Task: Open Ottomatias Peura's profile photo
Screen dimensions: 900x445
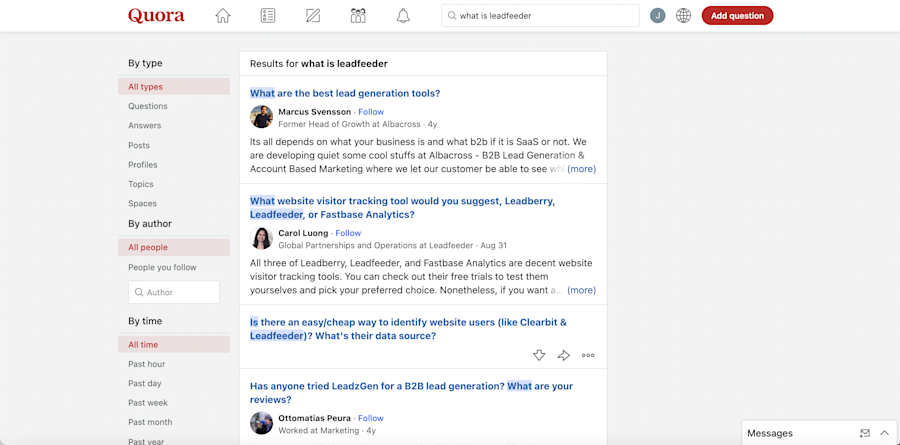Action: [261, 423]
